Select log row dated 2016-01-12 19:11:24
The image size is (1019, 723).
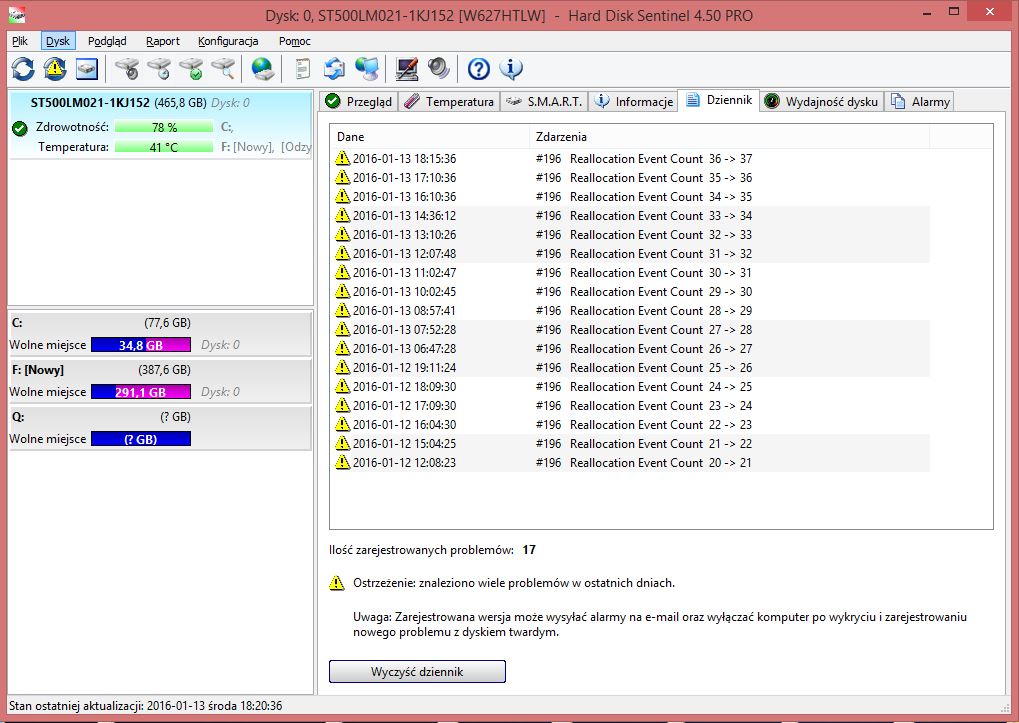(x=630, y=368)
